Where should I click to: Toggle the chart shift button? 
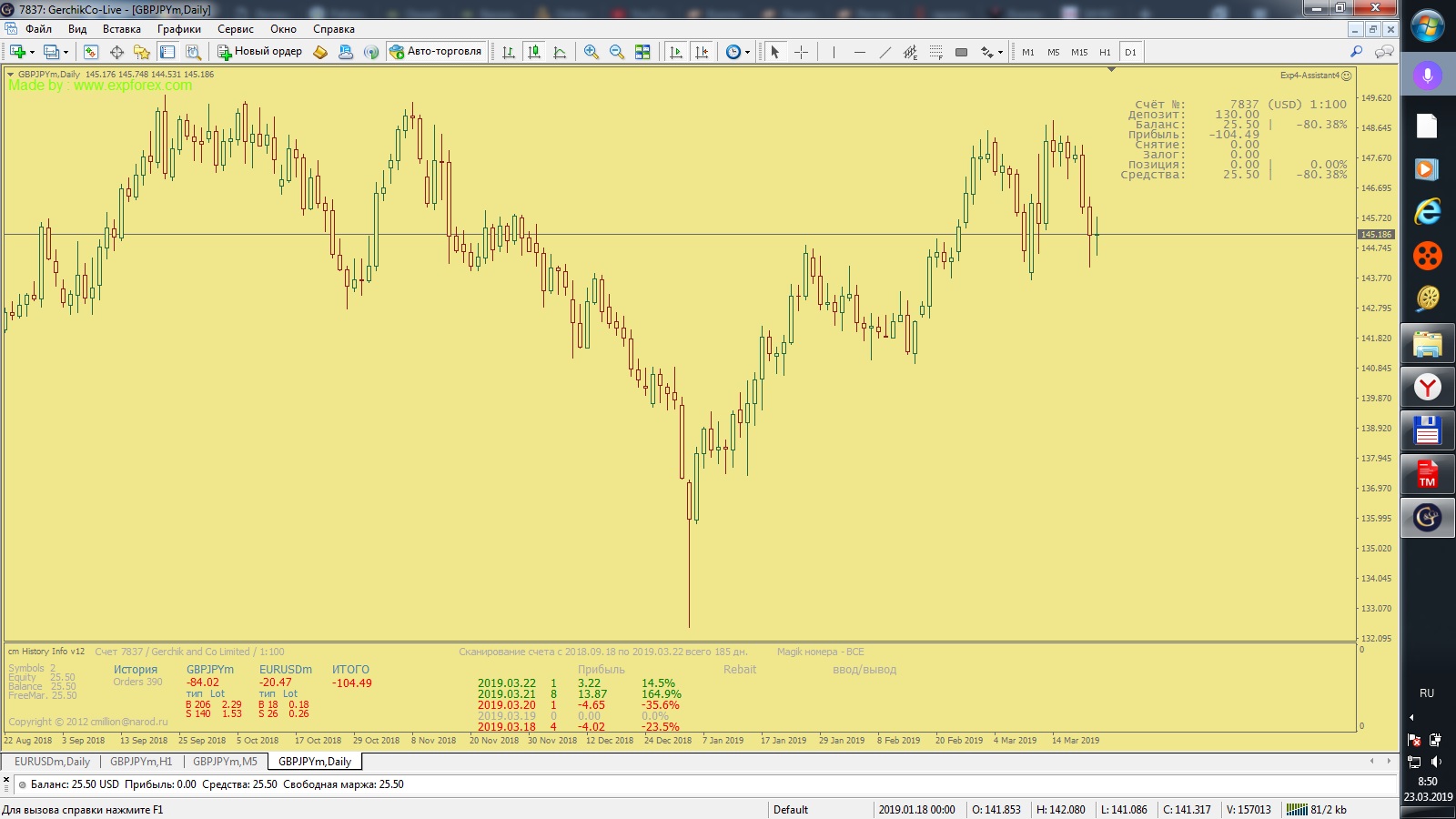click(701, 52)
